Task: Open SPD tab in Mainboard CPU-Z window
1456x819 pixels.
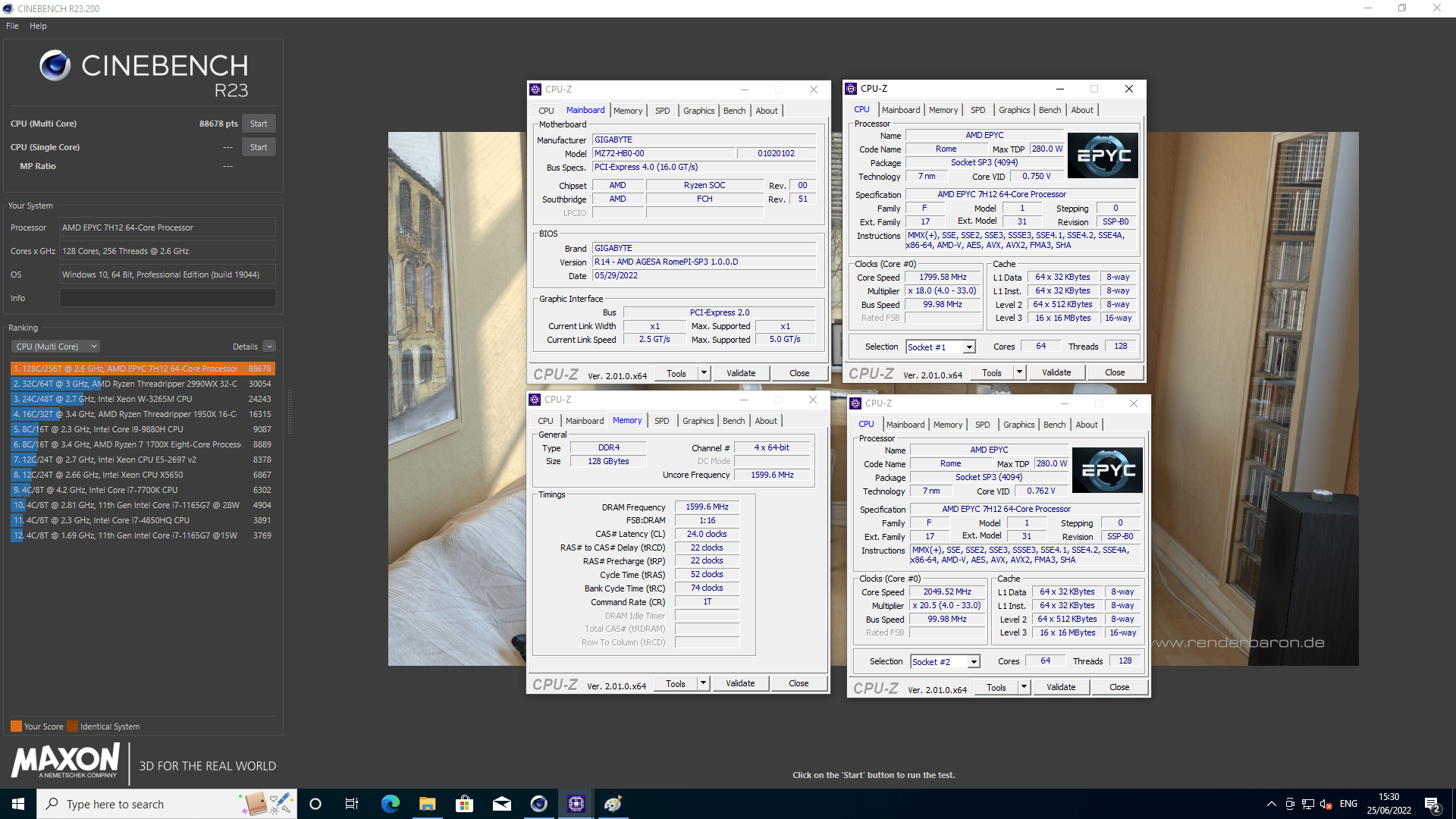Action: 663,111
